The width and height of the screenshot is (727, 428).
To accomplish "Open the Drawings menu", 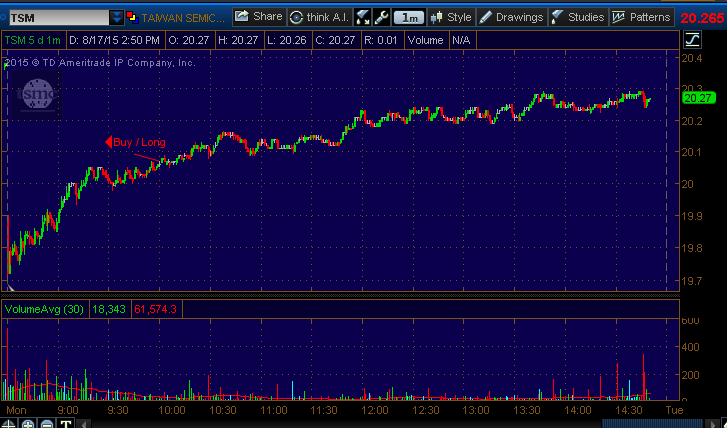I will pyautogui.click(x=511, y=18).
